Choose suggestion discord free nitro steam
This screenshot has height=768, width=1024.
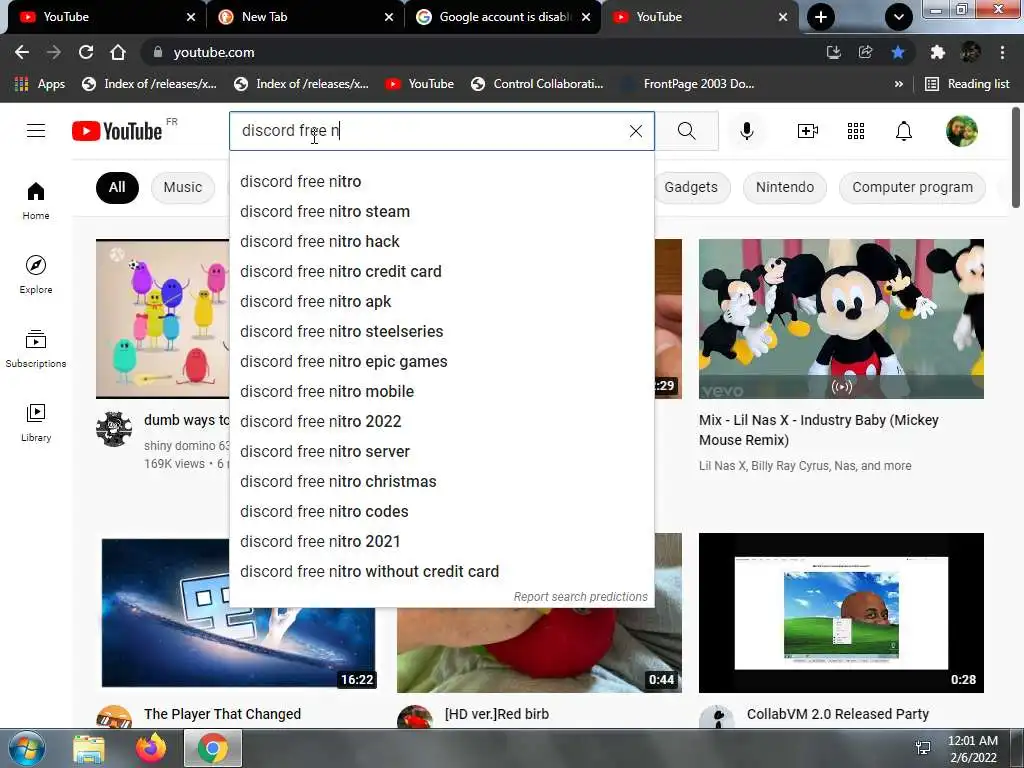pos(442,212)
